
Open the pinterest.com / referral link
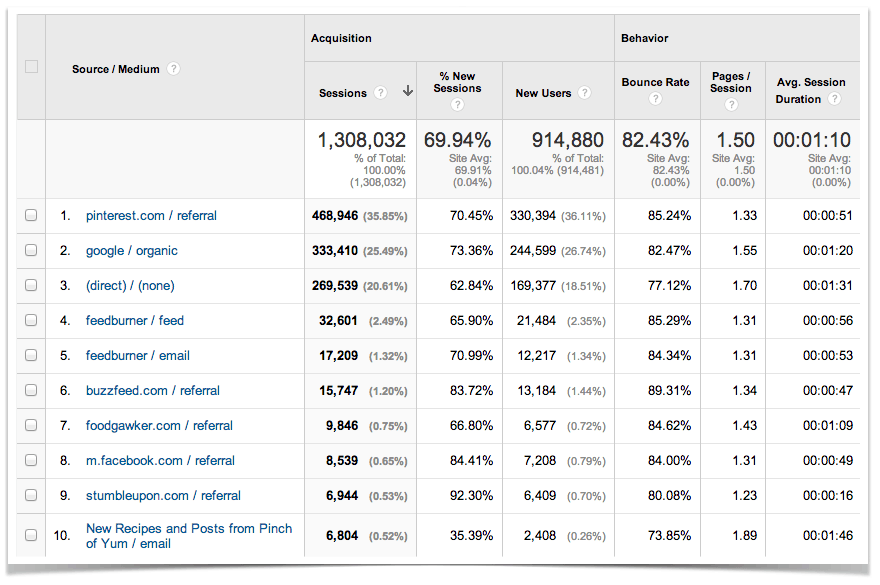(x=151, y=215)
